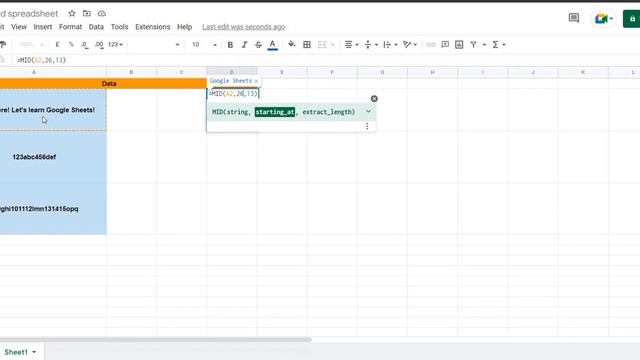Select the column H header
640x360 pixels.
click(433, 72)
